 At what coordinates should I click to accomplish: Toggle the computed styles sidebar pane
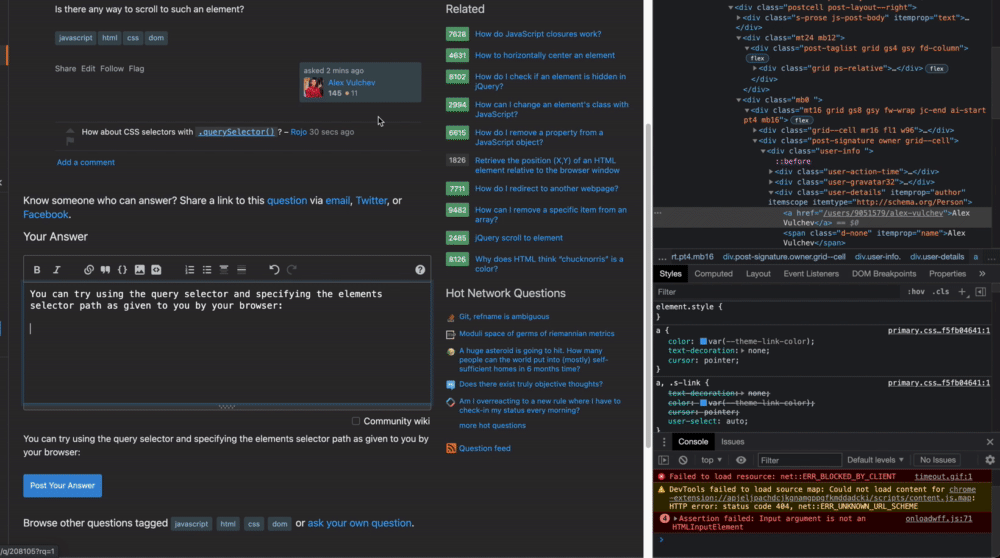pyautogui.click(x=981, y=292)
